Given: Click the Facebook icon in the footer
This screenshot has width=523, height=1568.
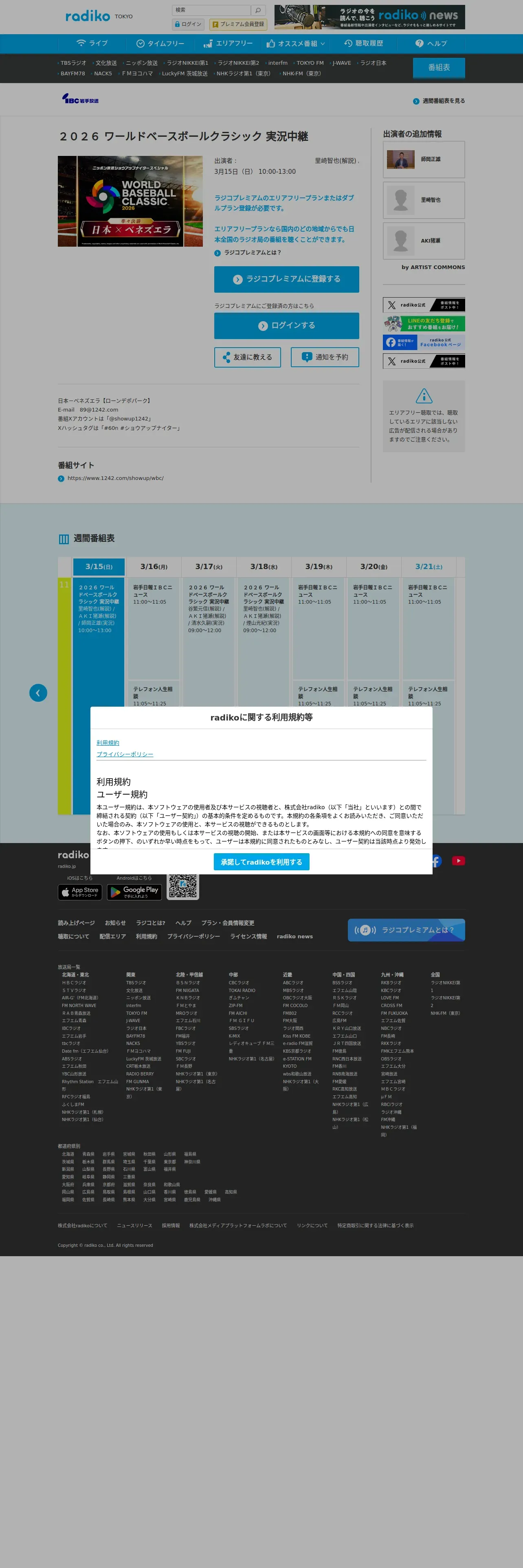Looking at the screenshot, I should pyautogui.click(x=437, y=860).
